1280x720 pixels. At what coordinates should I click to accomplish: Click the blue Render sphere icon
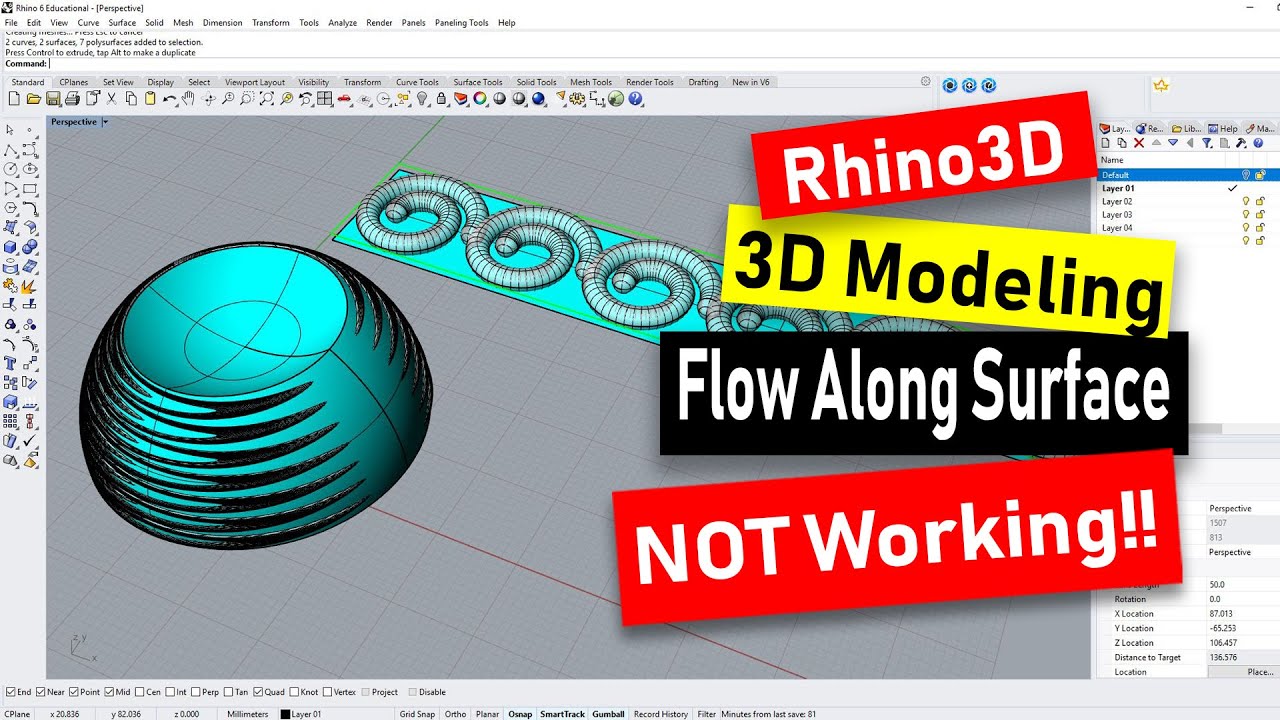tap(538, 99)
